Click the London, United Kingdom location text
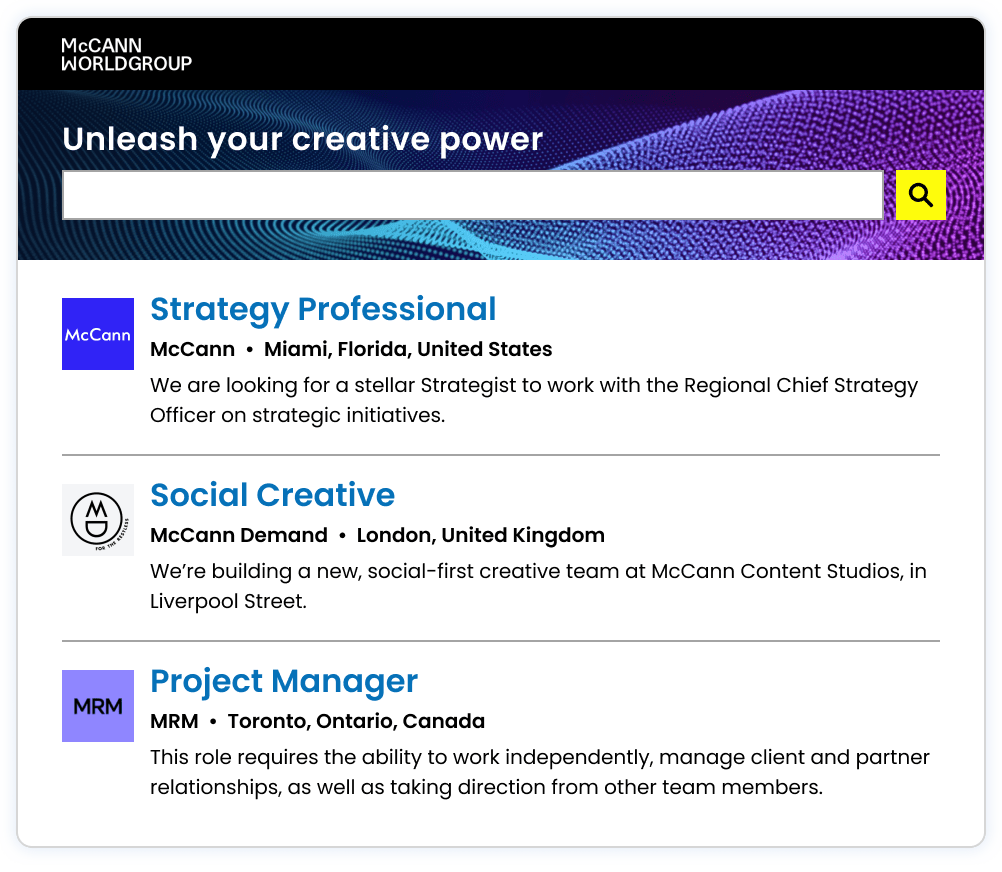The image size is (1002, 872). [480, 536]
